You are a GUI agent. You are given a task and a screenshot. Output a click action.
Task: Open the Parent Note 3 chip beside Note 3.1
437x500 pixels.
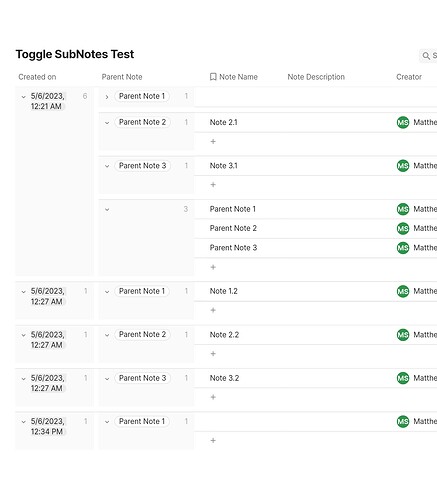(142, 166)
